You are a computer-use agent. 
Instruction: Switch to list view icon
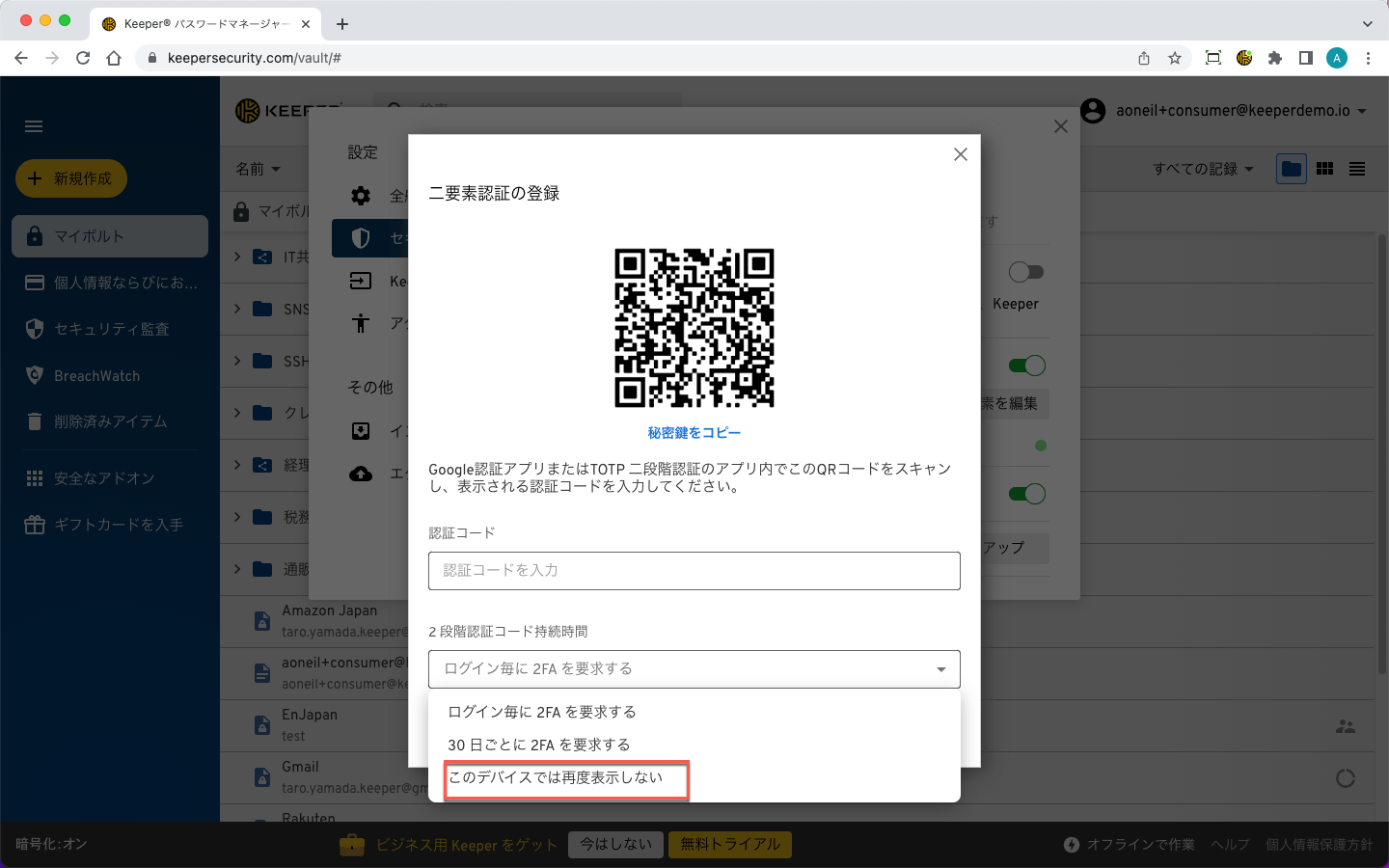click(1357, 169)
